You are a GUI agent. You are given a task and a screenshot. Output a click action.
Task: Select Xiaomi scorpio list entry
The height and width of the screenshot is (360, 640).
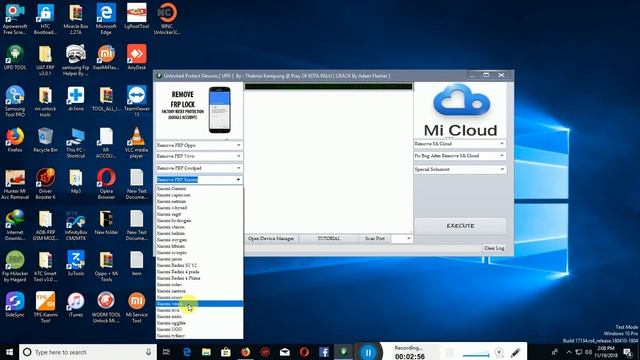click(x=199, y=253)
